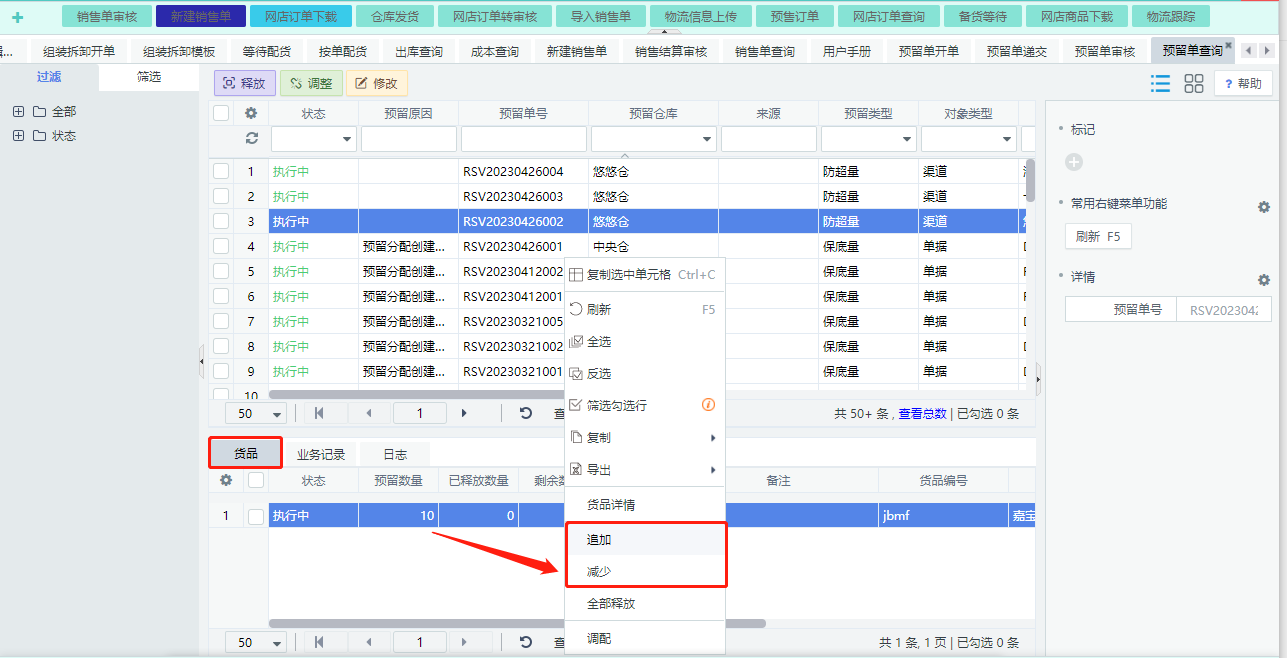Viewport: 1287px width, 658px height.
Task: Expand 状态 tree node
Action: (18, 135)
